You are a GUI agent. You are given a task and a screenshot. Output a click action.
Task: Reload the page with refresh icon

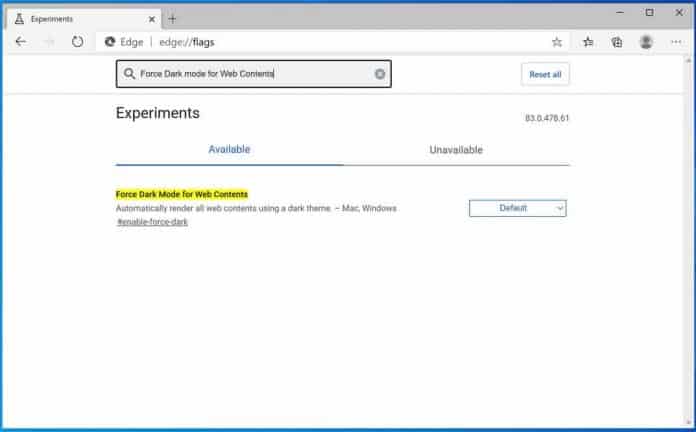tap(78, 42)
